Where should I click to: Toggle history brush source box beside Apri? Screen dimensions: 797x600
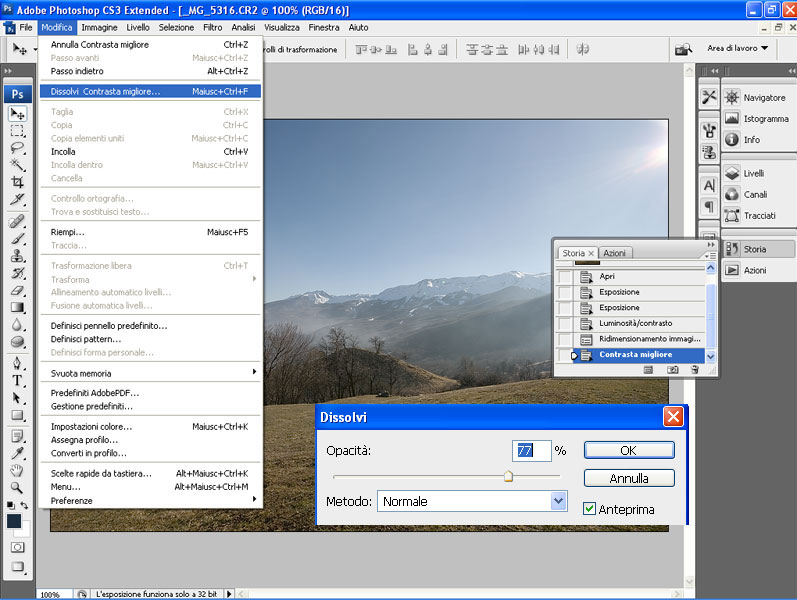pyautogui.click(x=565, y=276)
